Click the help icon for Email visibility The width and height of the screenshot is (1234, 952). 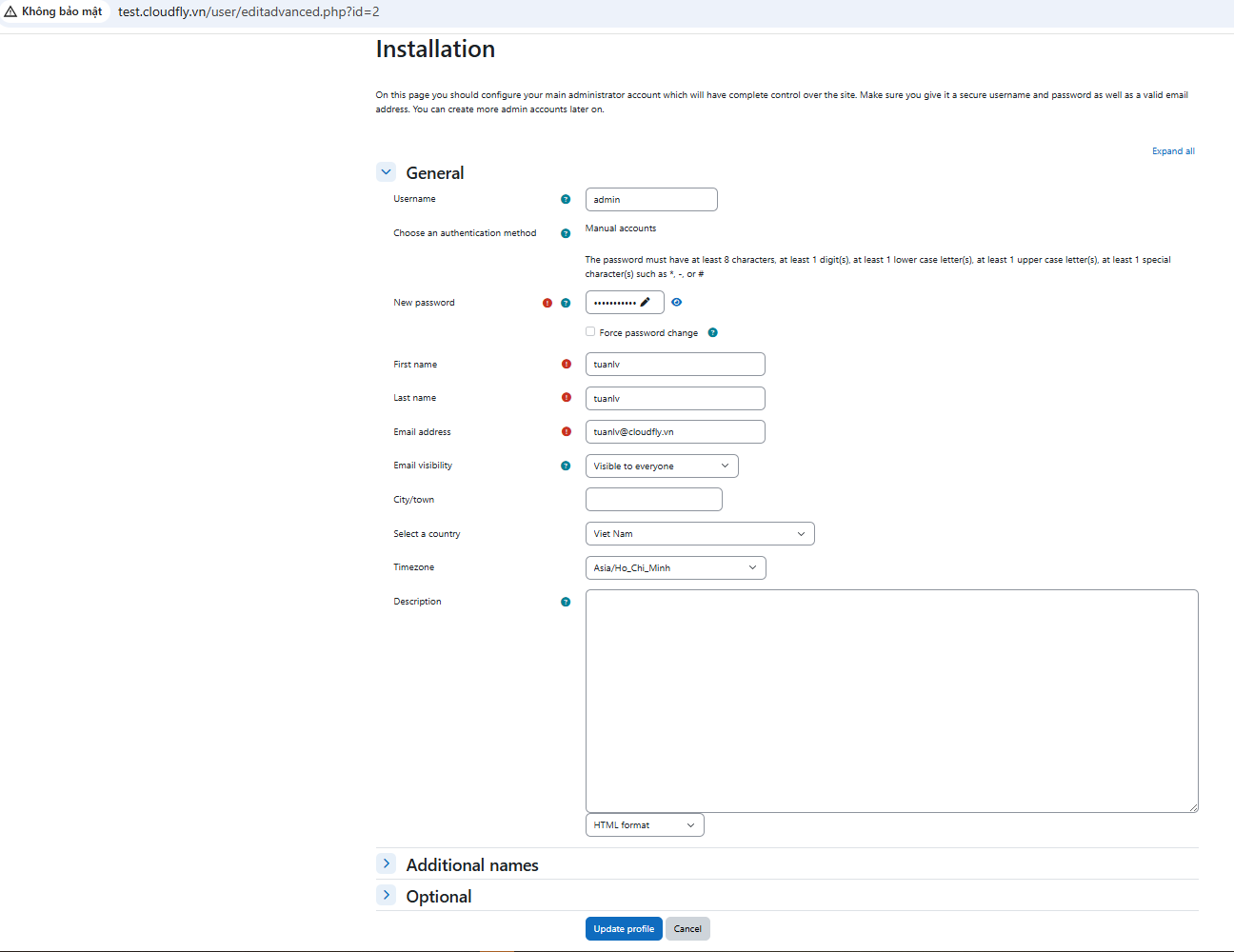pos(566,466)
